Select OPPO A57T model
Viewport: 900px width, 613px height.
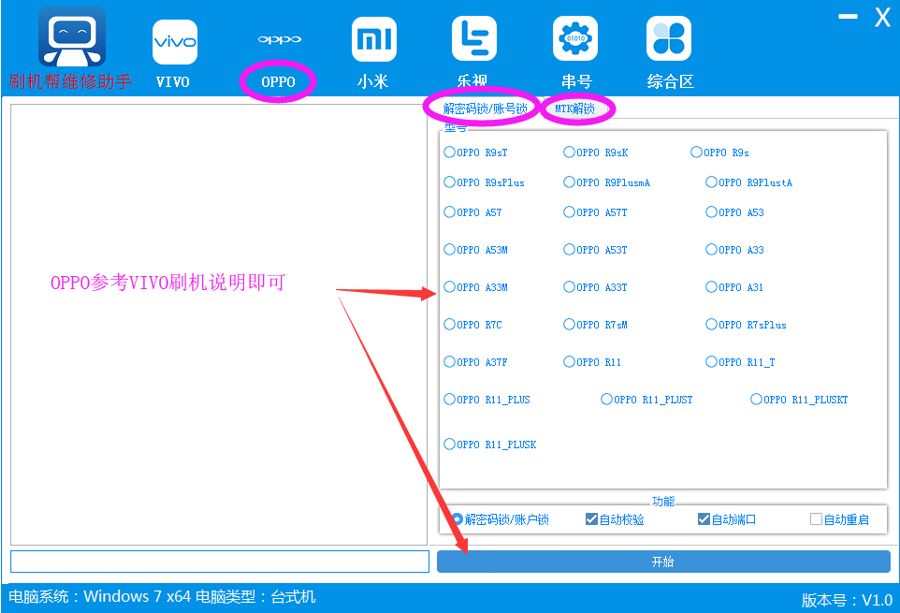pos(595,212)
